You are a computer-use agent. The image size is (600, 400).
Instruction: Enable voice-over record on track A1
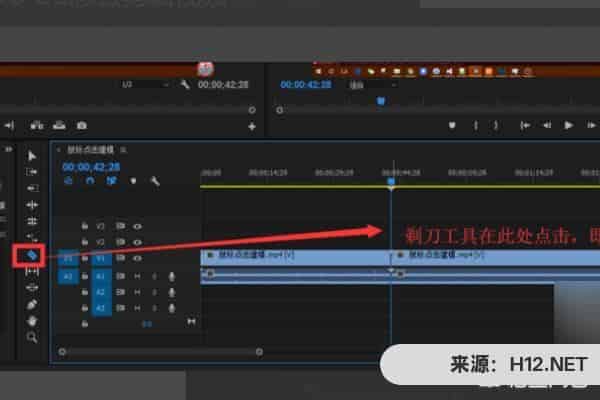click(172, 276)
